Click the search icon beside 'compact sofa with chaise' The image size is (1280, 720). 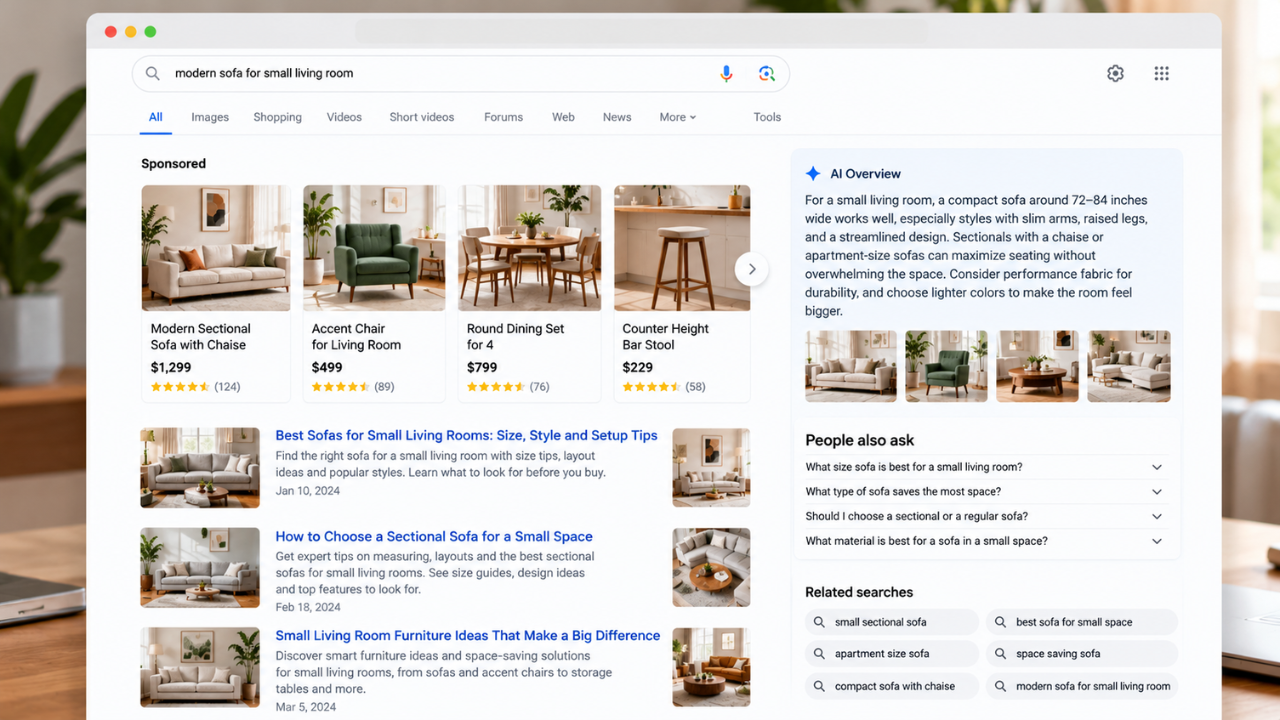click(x=819, y=686)
